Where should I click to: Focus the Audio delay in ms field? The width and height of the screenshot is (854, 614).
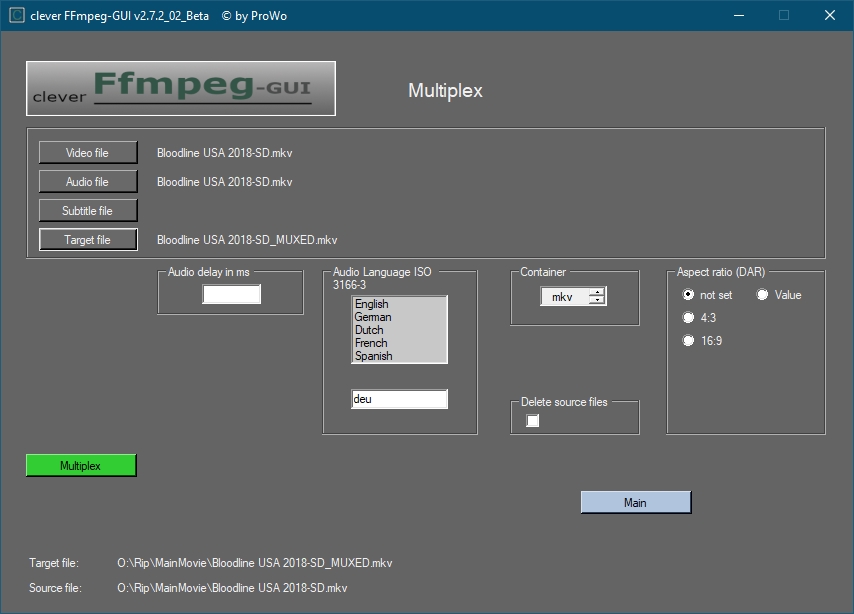(231, 294)
